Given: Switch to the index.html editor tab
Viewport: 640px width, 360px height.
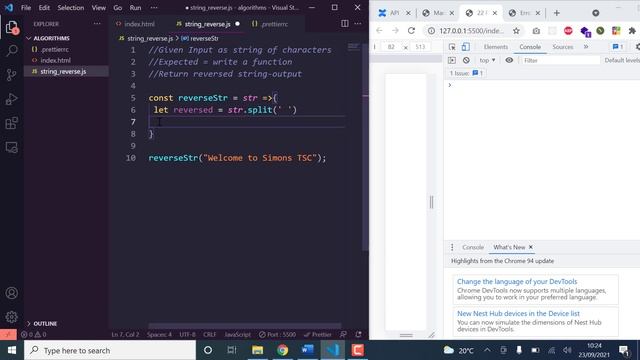Looking at the screenshot, I should pos(140,24).
